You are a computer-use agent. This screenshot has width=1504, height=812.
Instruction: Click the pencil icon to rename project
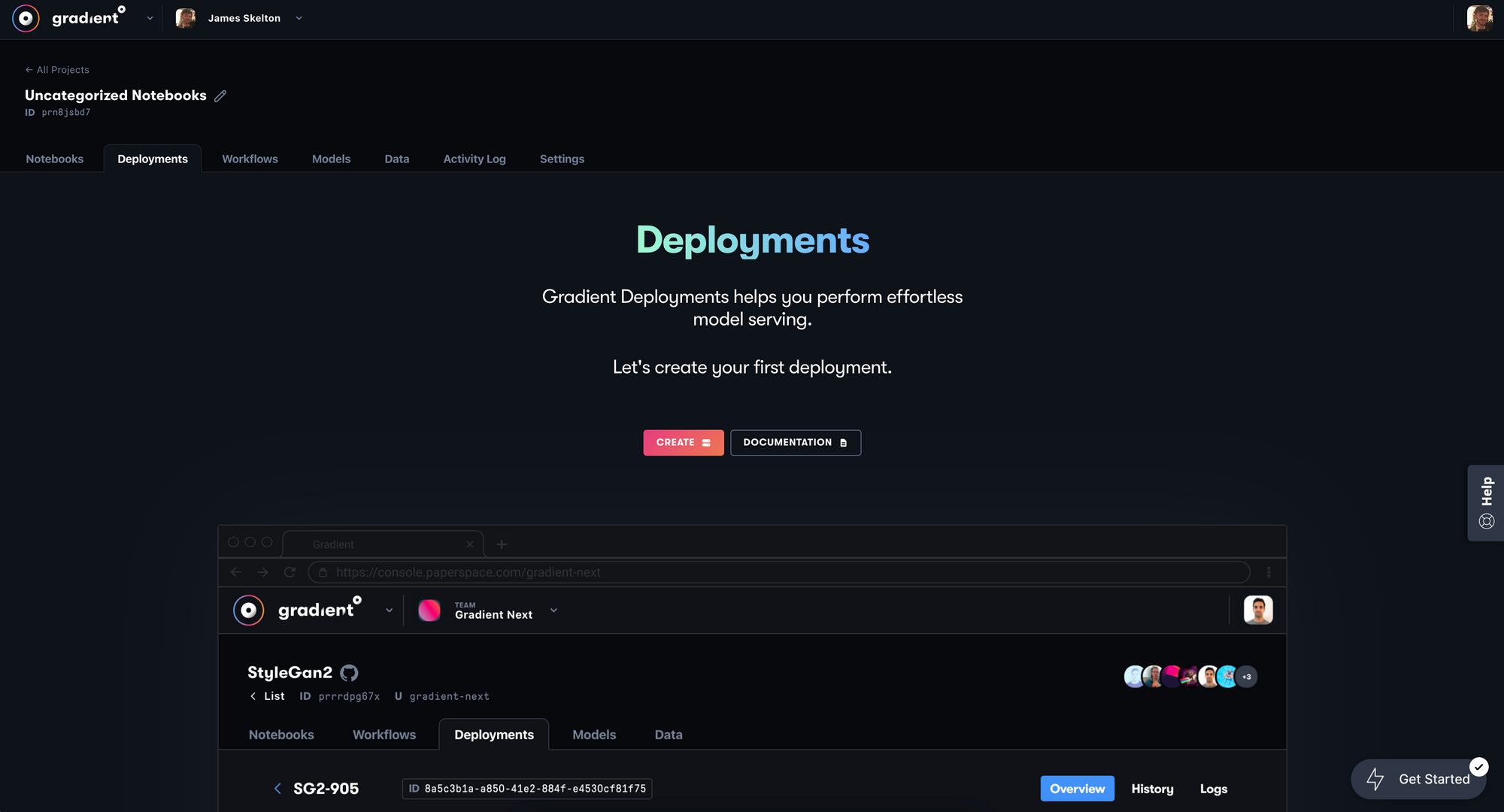[220, 96]
